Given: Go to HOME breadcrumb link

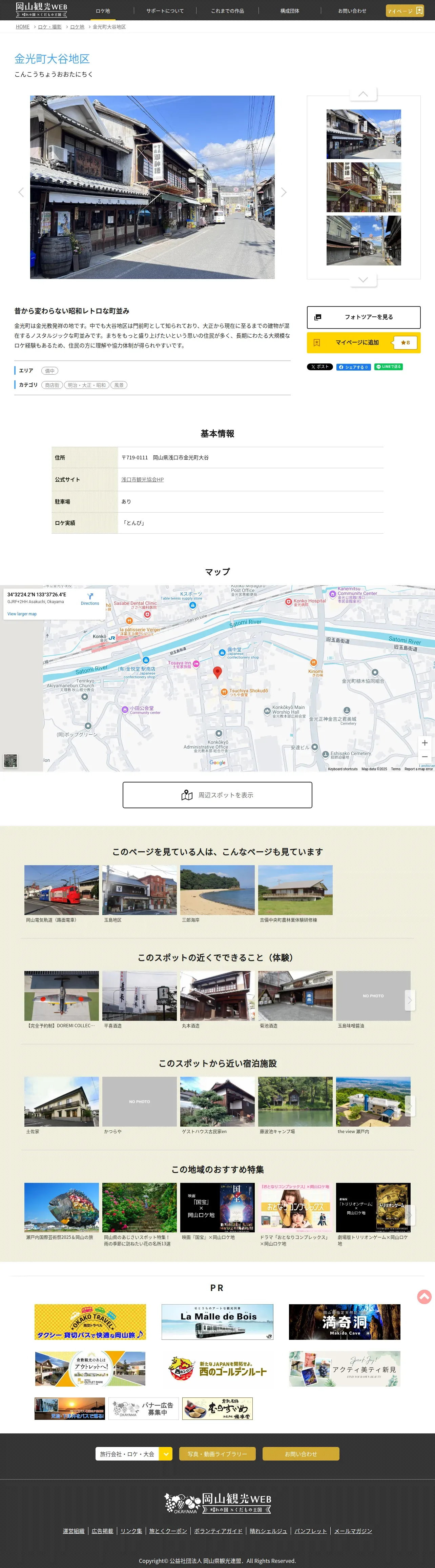Looking at the screenshot, I should pos(22,27).
